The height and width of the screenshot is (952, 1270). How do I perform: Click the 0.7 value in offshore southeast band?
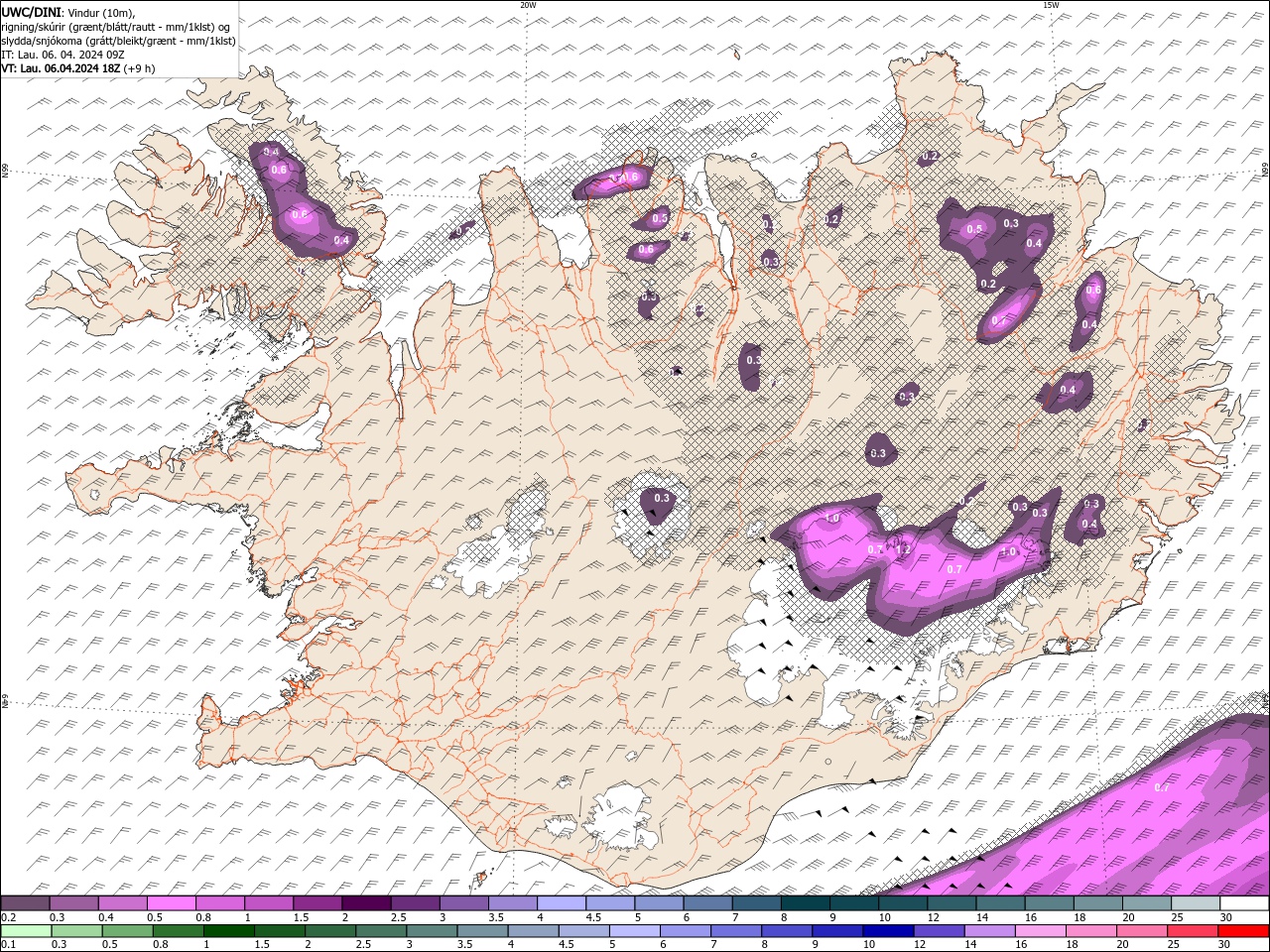(x=1162, y=787)
